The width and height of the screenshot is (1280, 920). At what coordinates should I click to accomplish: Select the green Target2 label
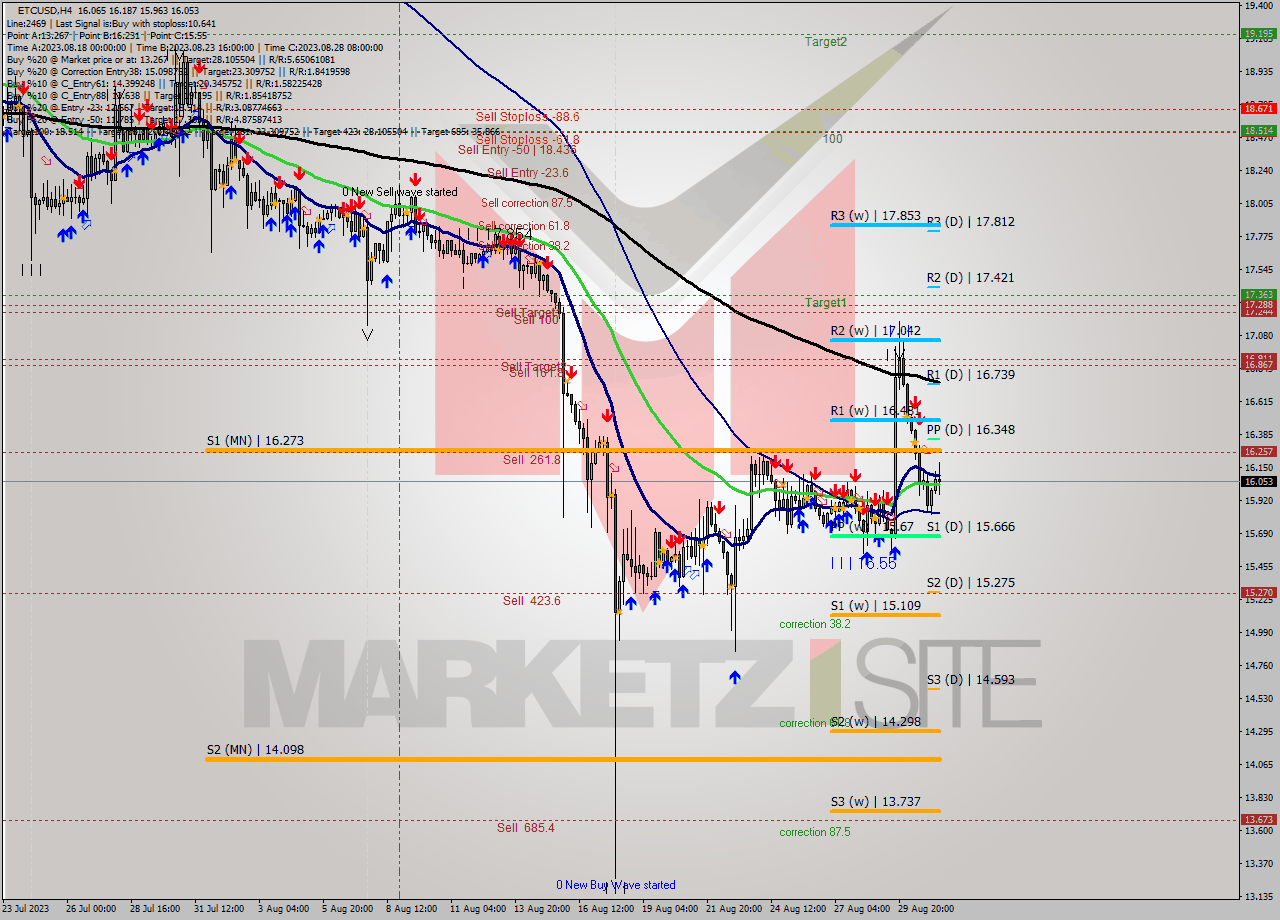click(826, 42)
